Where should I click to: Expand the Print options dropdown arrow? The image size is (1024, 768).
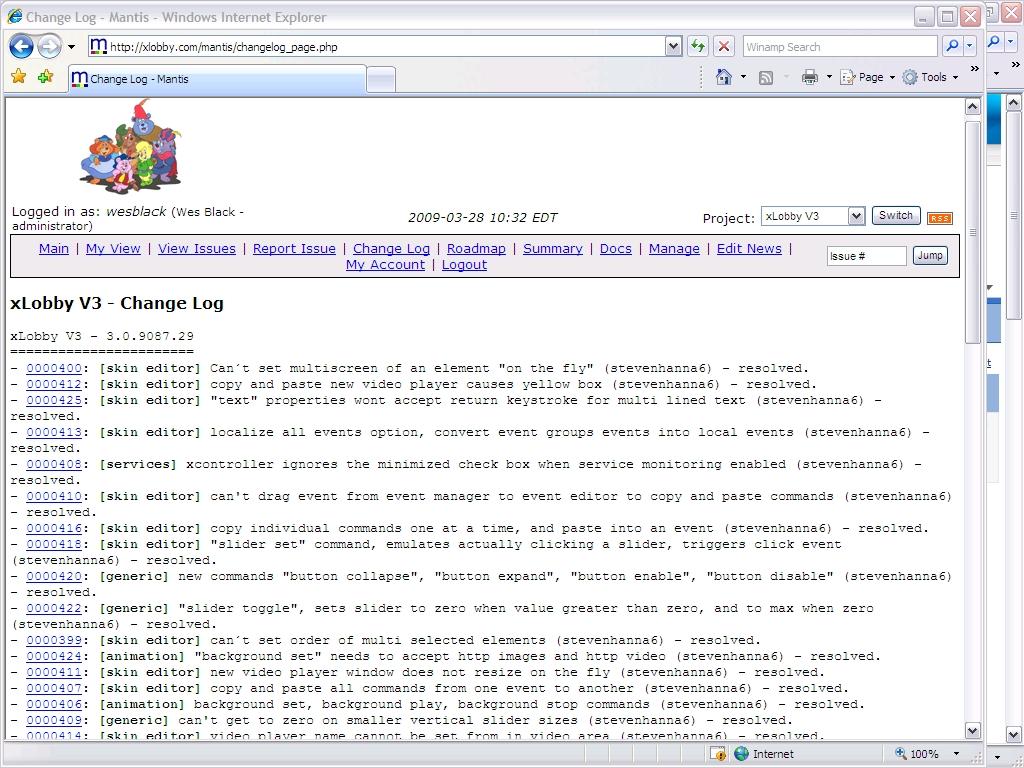tap(829, 77)
